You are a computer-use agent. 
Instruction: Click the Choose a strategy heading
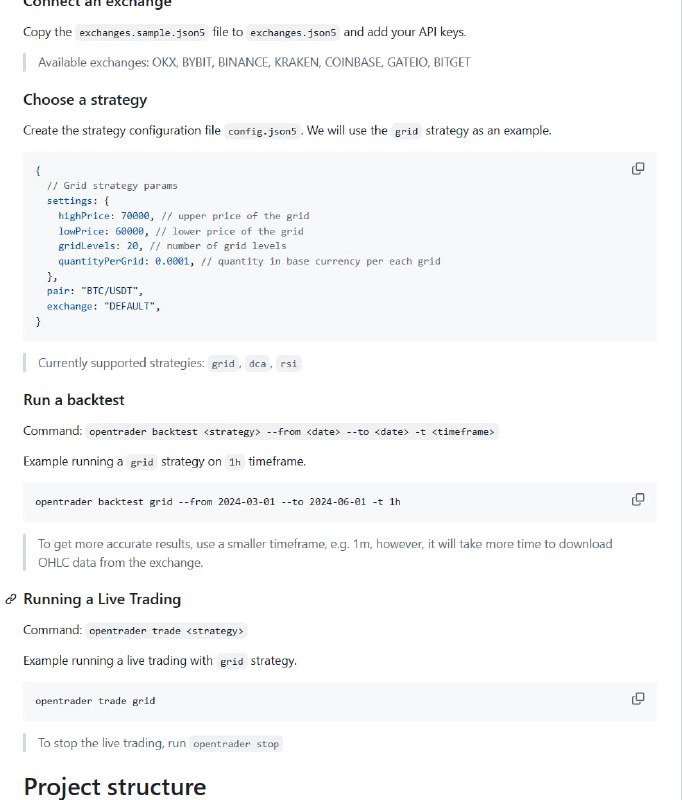(x=85, y=100)
